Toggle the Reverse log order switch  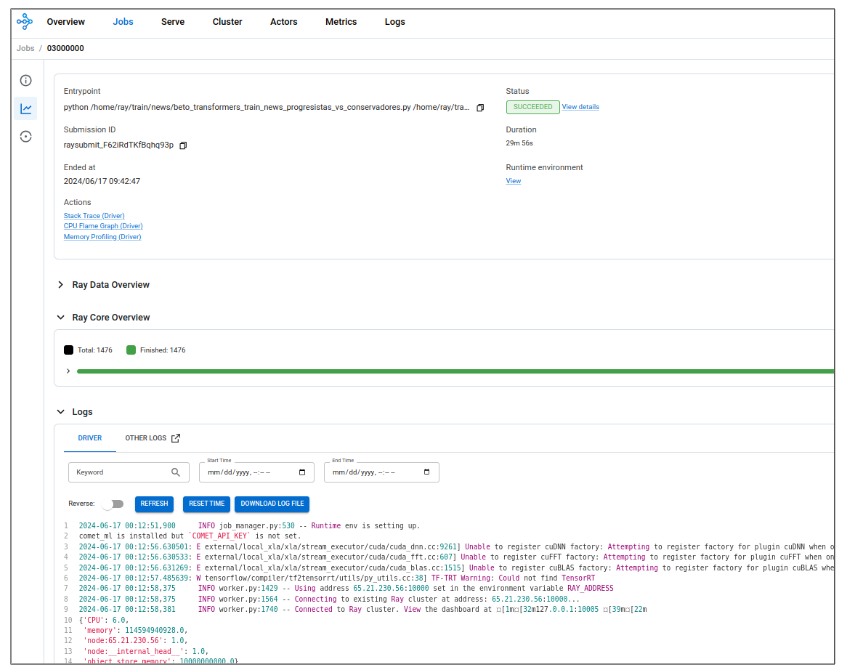click(x=111, y=503)
